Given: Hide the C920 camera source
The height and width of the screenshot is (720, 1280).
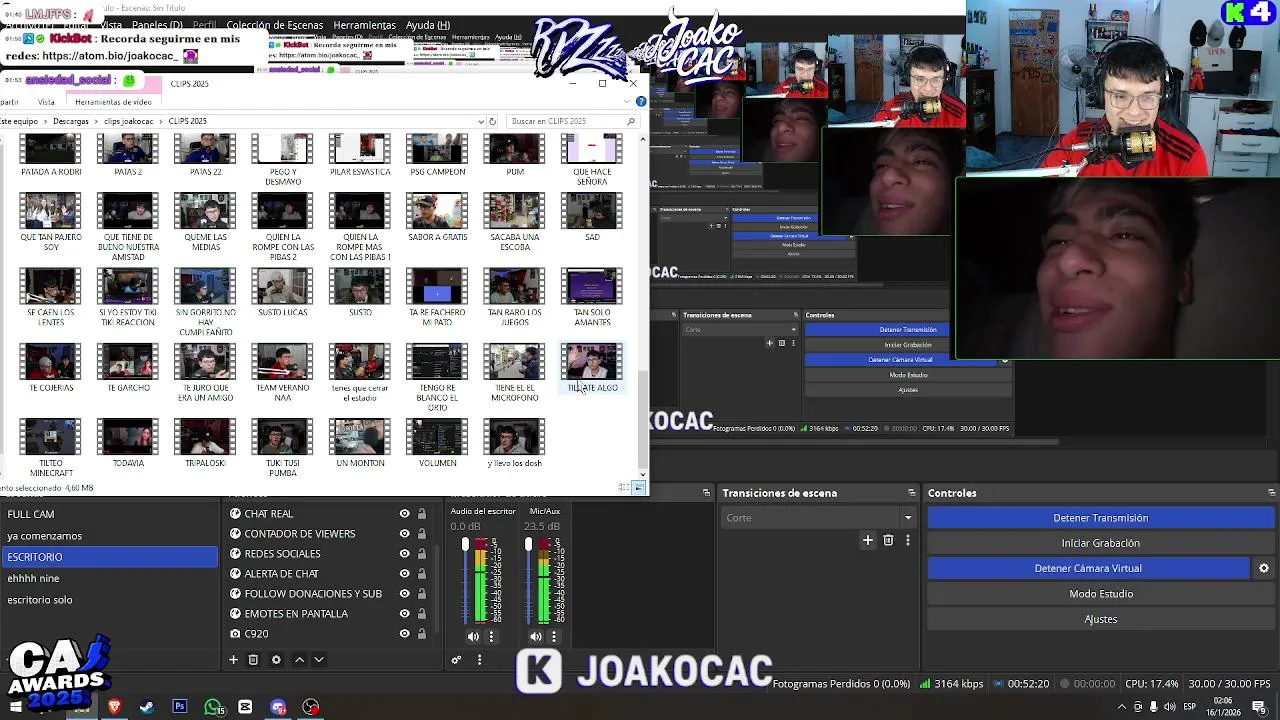Looking at the screenshot, I should coord(405,634).
